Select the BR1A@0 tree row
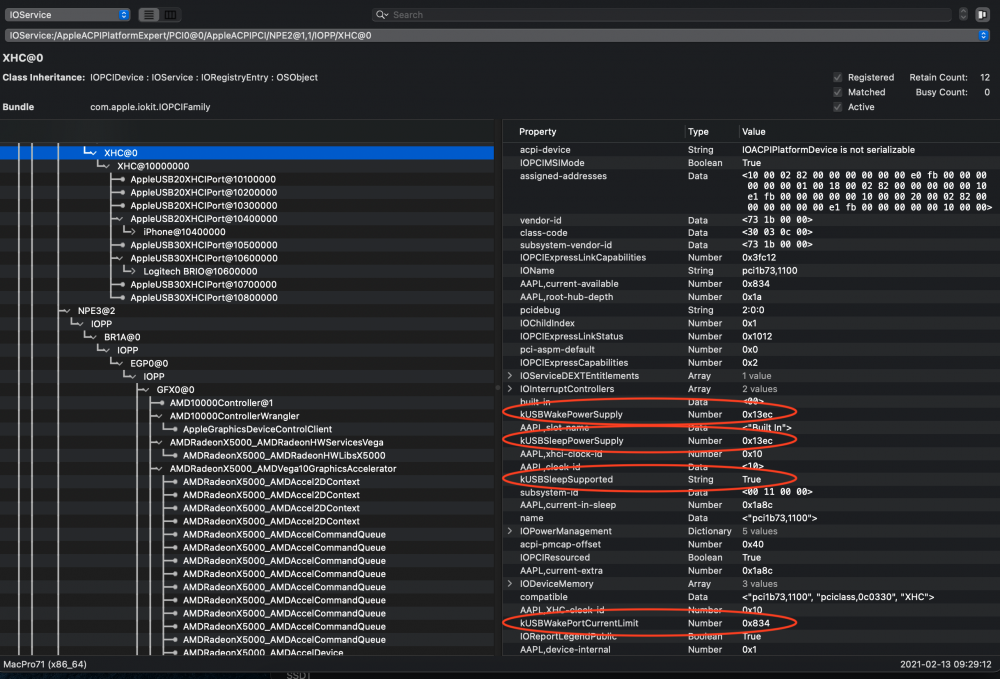Viewport: 1000px width, 679px height. point(247,337)
